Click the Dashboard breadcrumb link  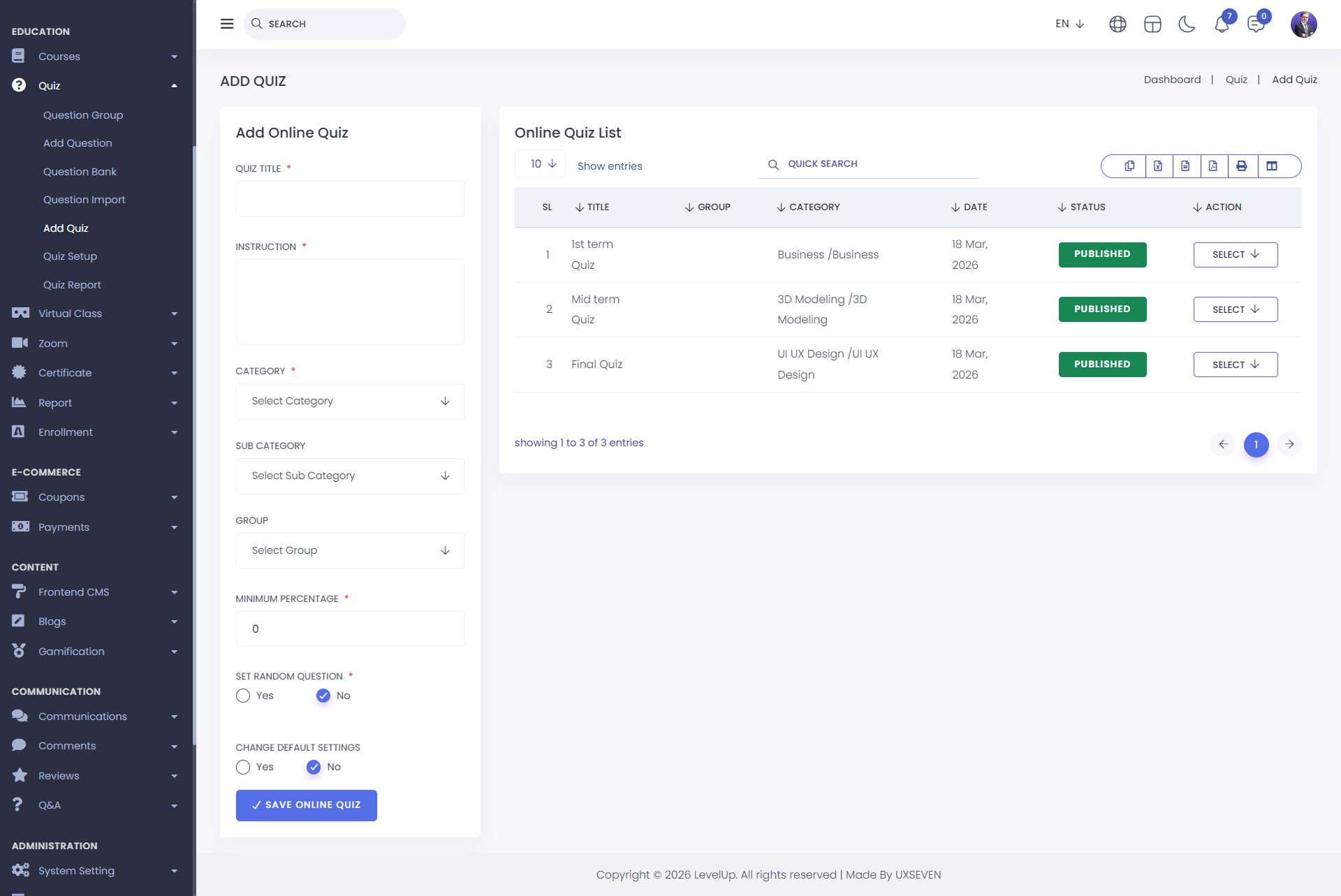coord(1172,80)
